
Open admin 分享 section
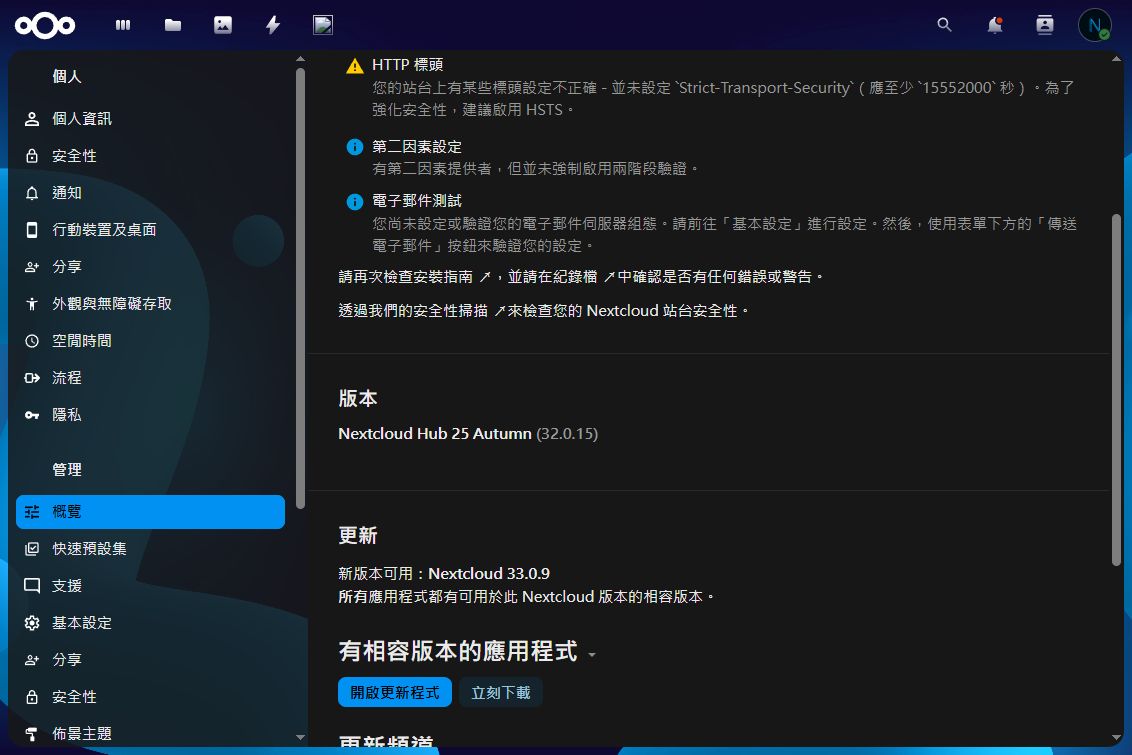point(150,660)
